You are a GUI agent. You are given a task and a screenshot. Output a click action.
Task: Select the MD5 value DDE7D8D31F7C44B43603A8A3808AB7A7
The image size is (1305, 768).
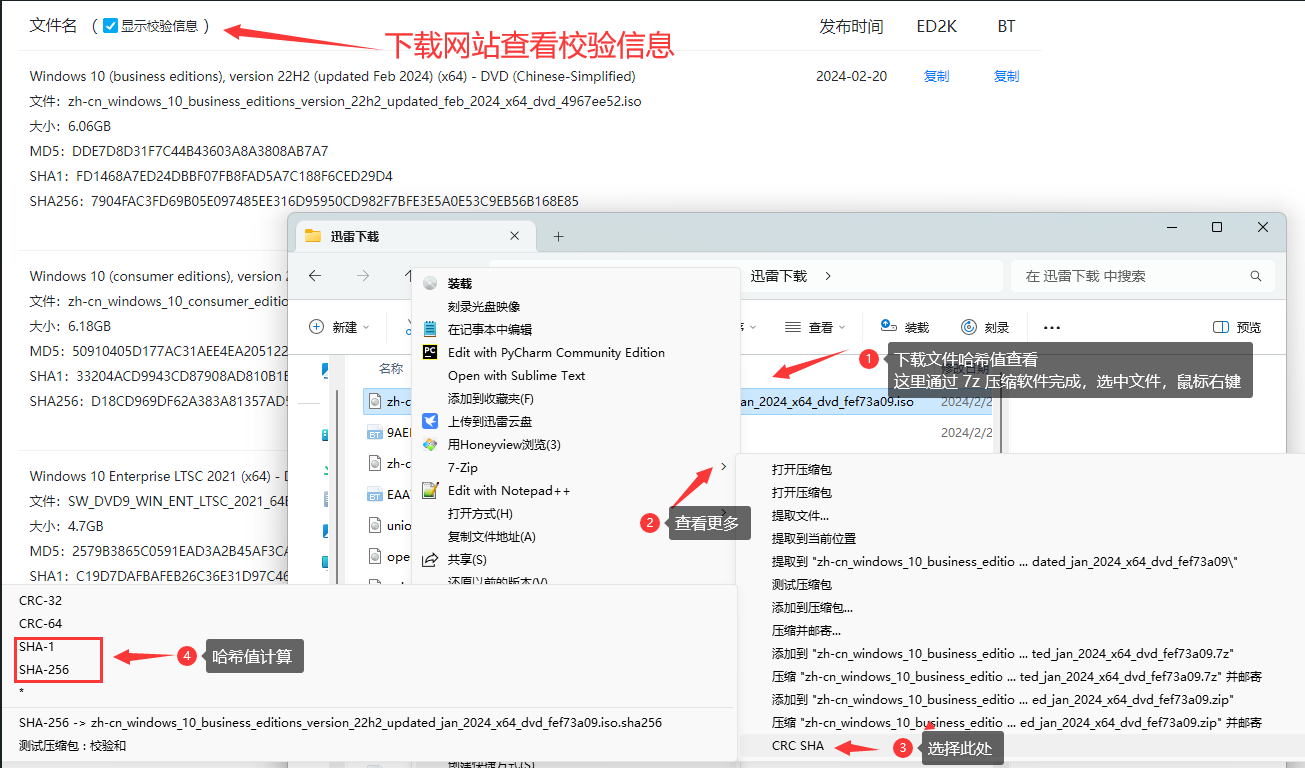tap(200, 151)
